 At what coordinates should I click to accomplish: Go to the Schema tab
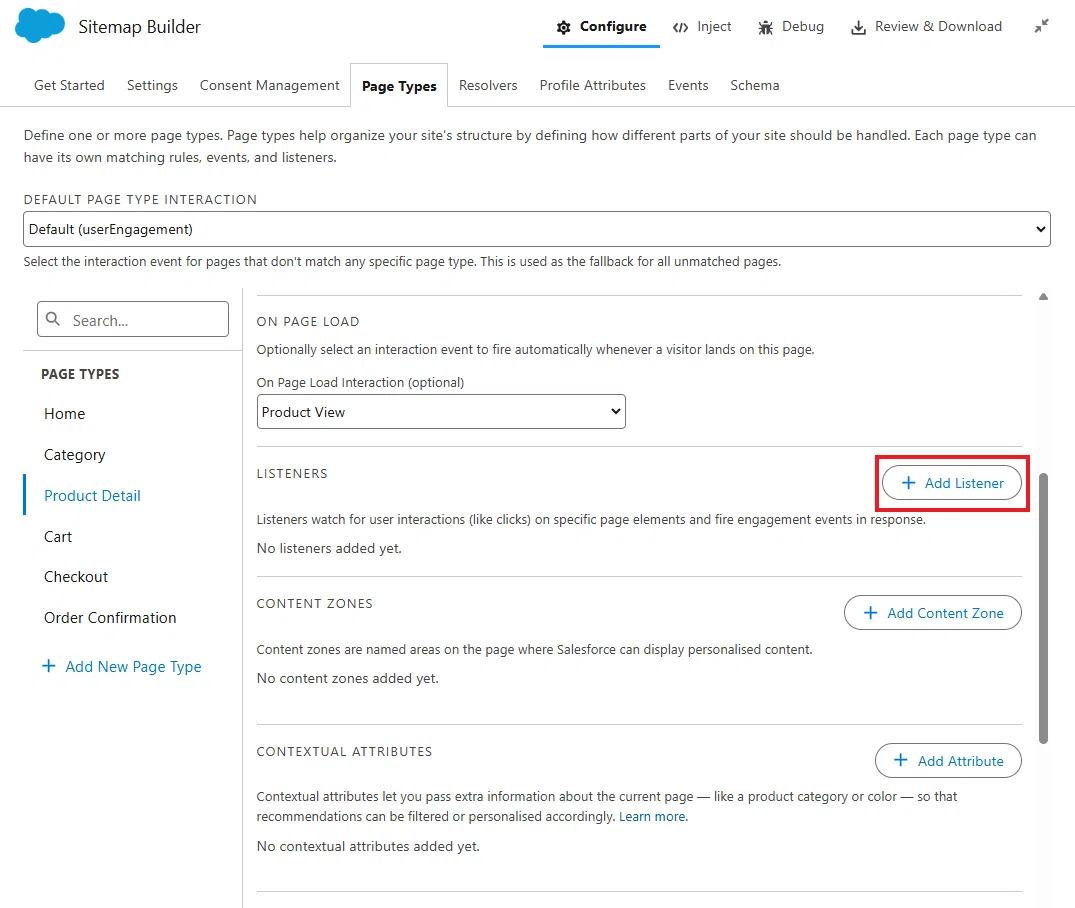[x=754, y=85]
